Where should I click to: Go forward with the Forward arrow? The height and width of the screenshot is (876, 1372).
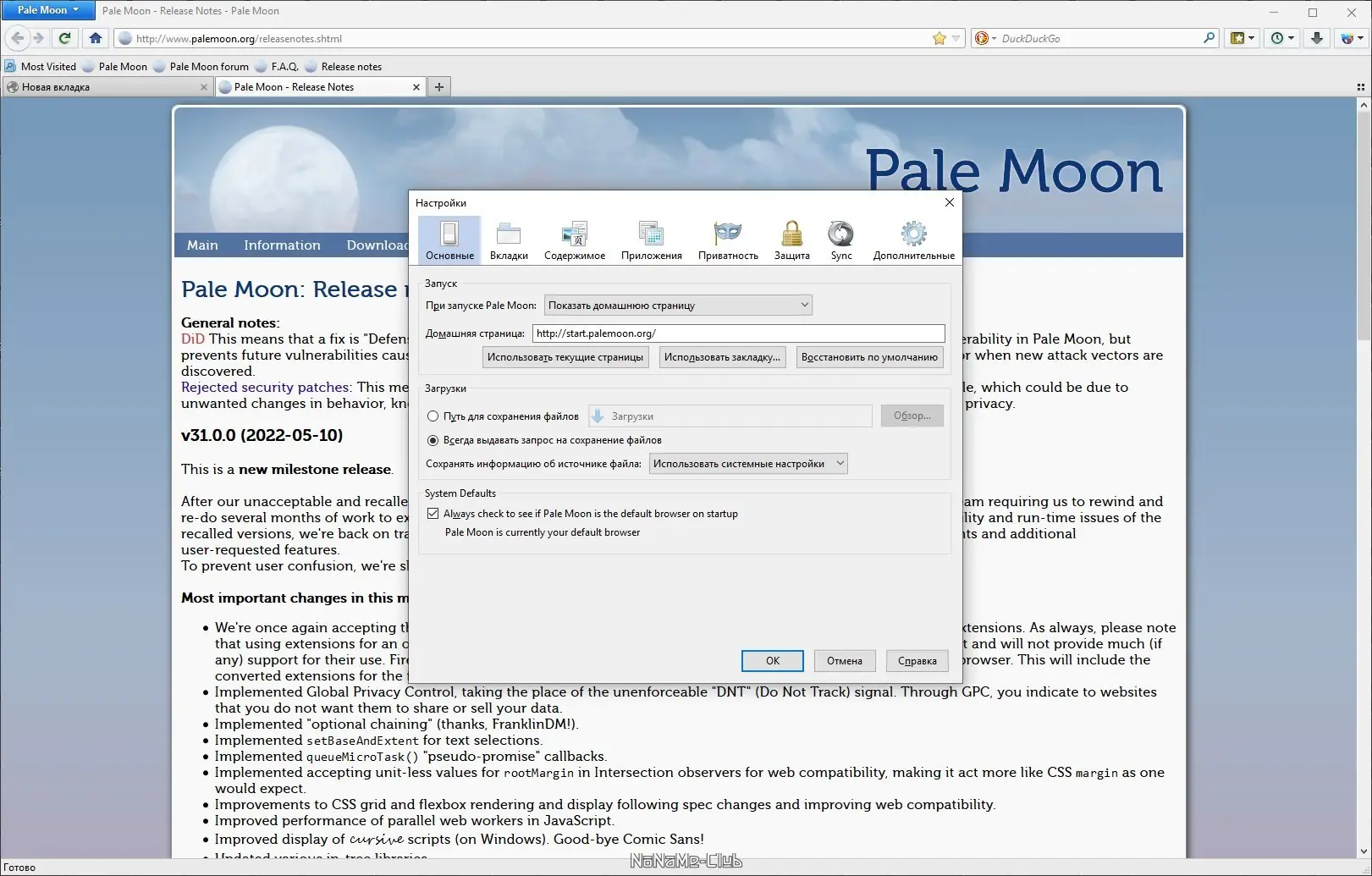click(38, 38)
